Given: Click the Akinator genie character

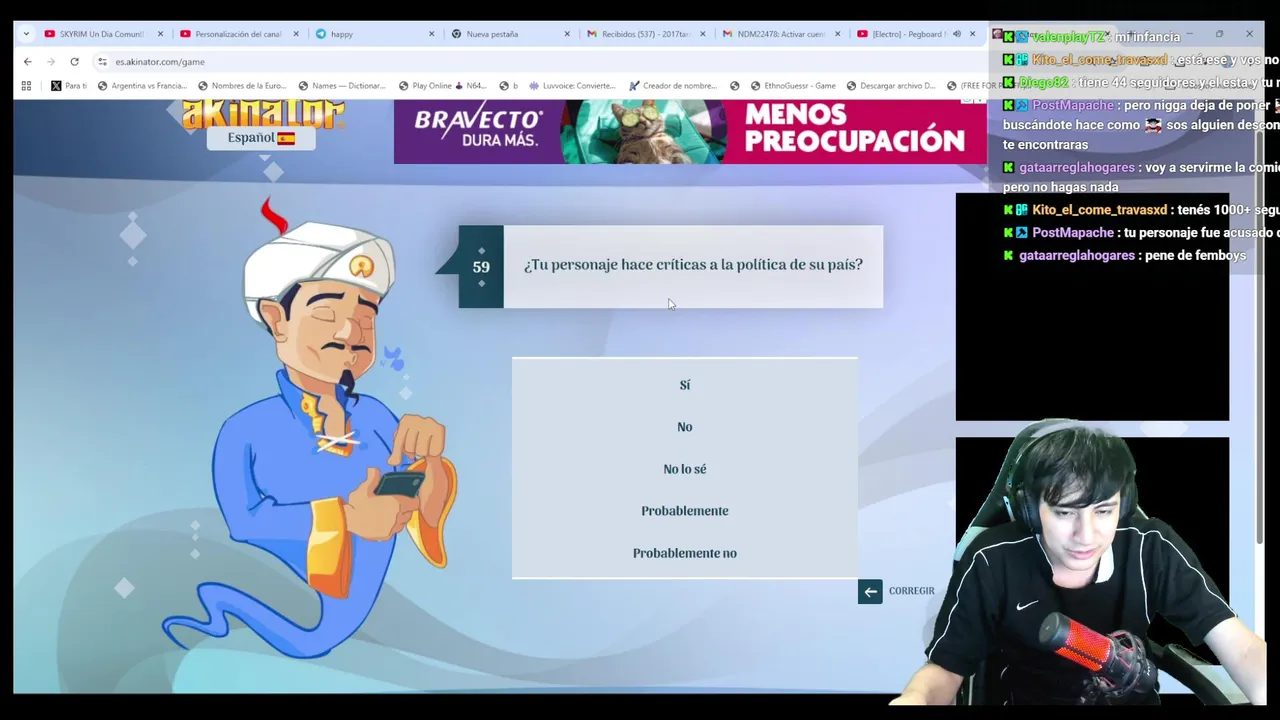Looking at the screenshot, I should (x=320, y=430).
